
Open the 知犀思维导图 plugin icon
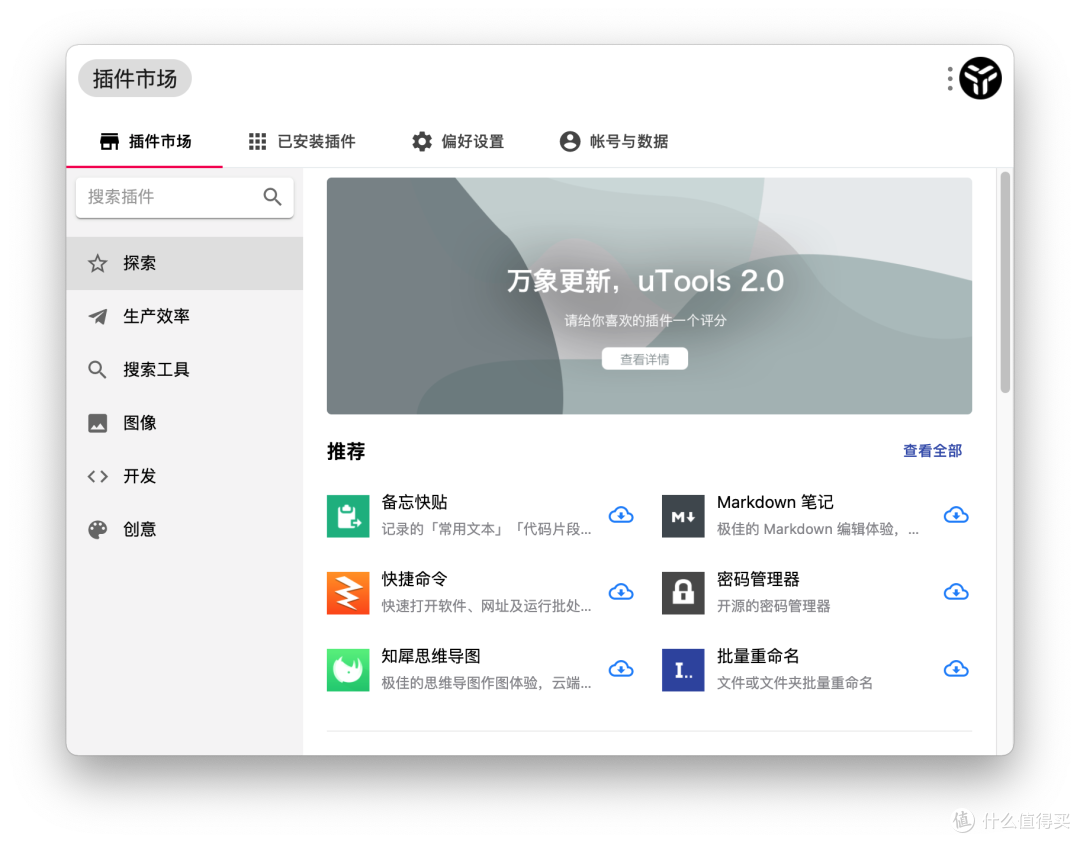[x=348, y=669]
